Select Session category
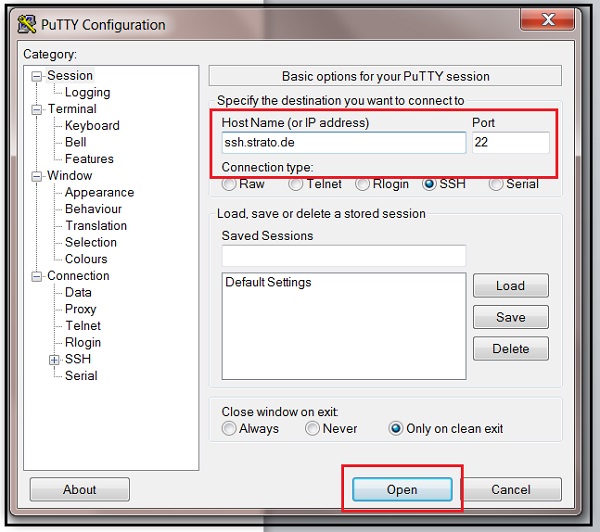Viewport: 600px width, 532px height. [70, 75]
